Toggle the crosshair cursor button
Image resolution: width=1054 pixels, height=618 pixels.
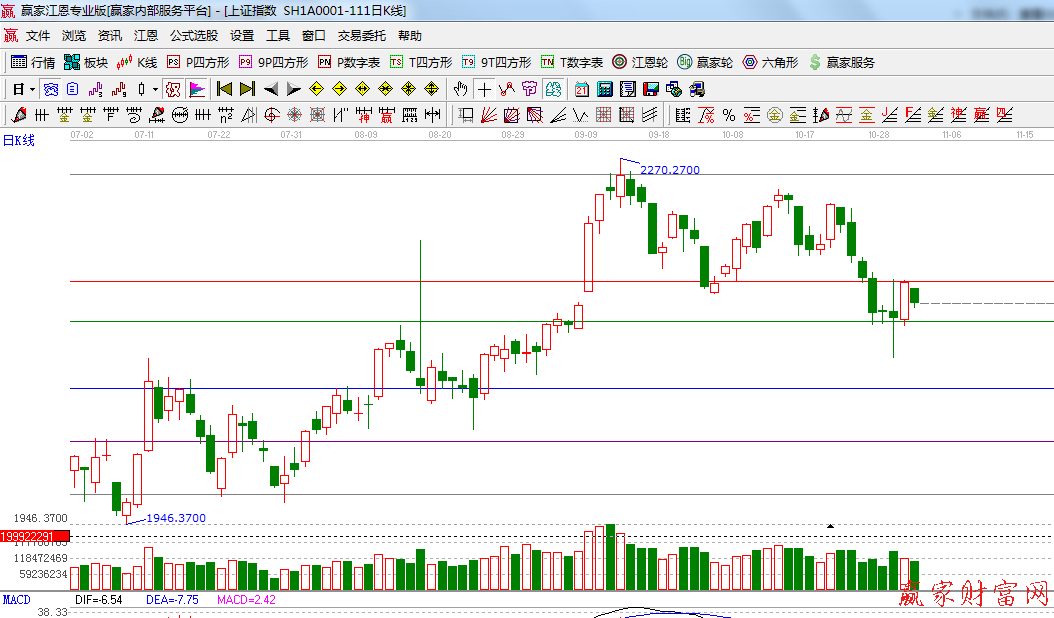484,89
